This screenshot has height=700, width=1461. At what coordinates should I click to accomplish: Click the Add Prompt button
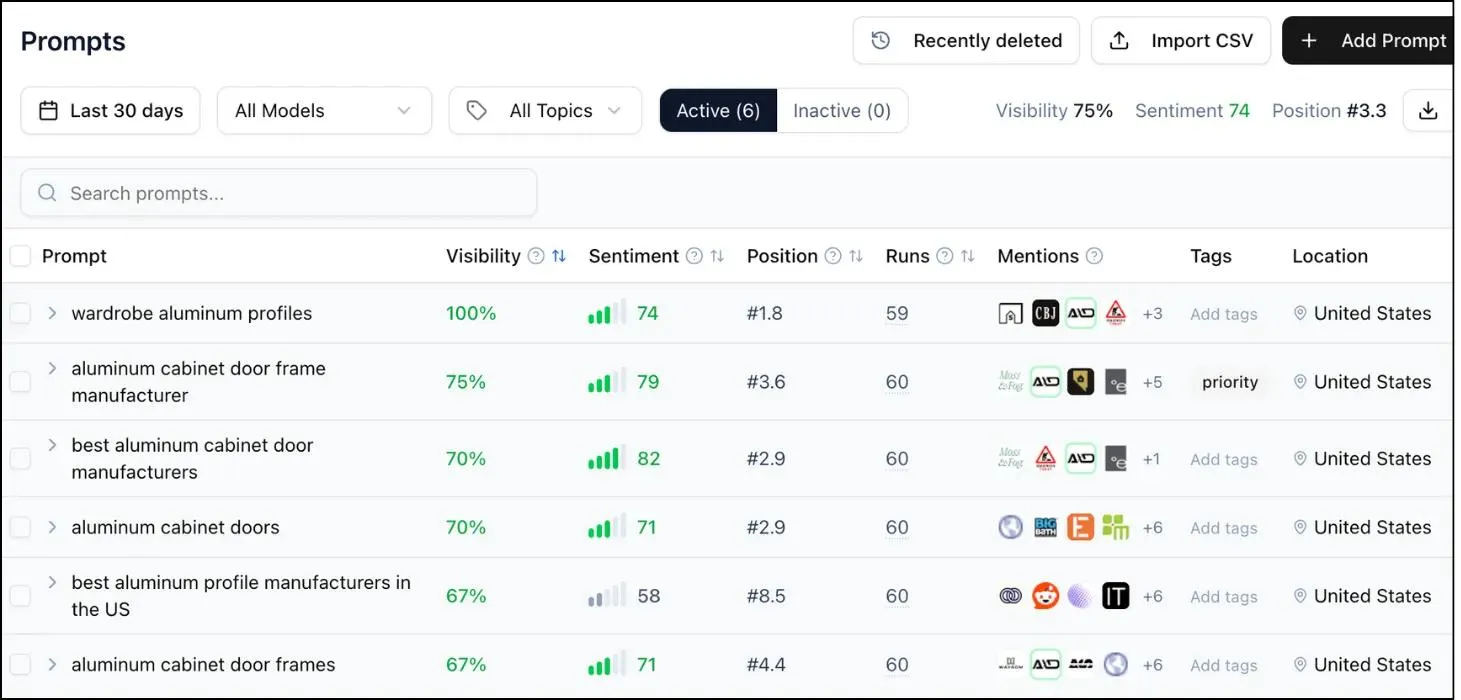point(1369,41)
